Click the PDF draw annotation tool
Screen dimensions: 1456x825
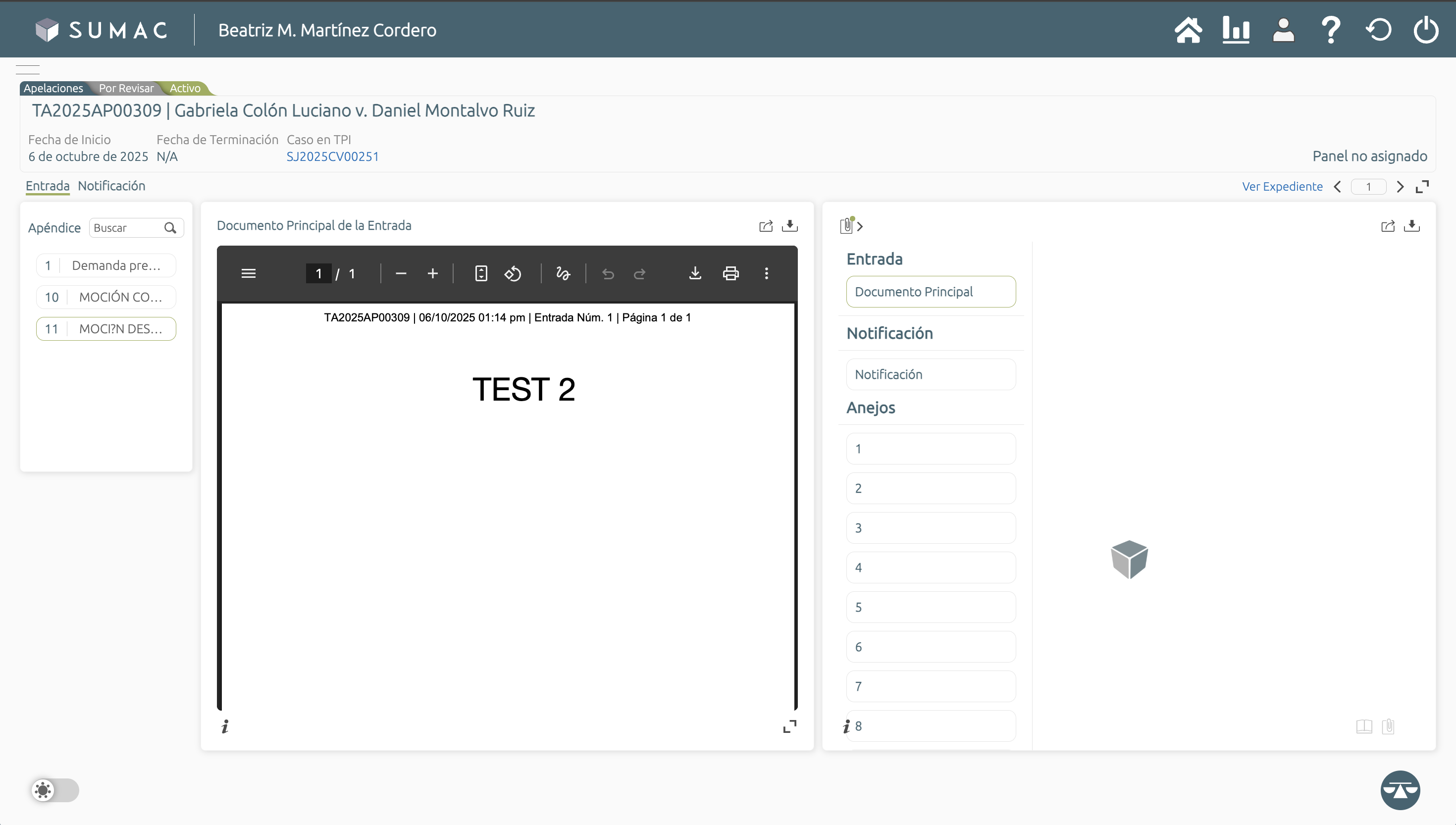coord(563,274)
